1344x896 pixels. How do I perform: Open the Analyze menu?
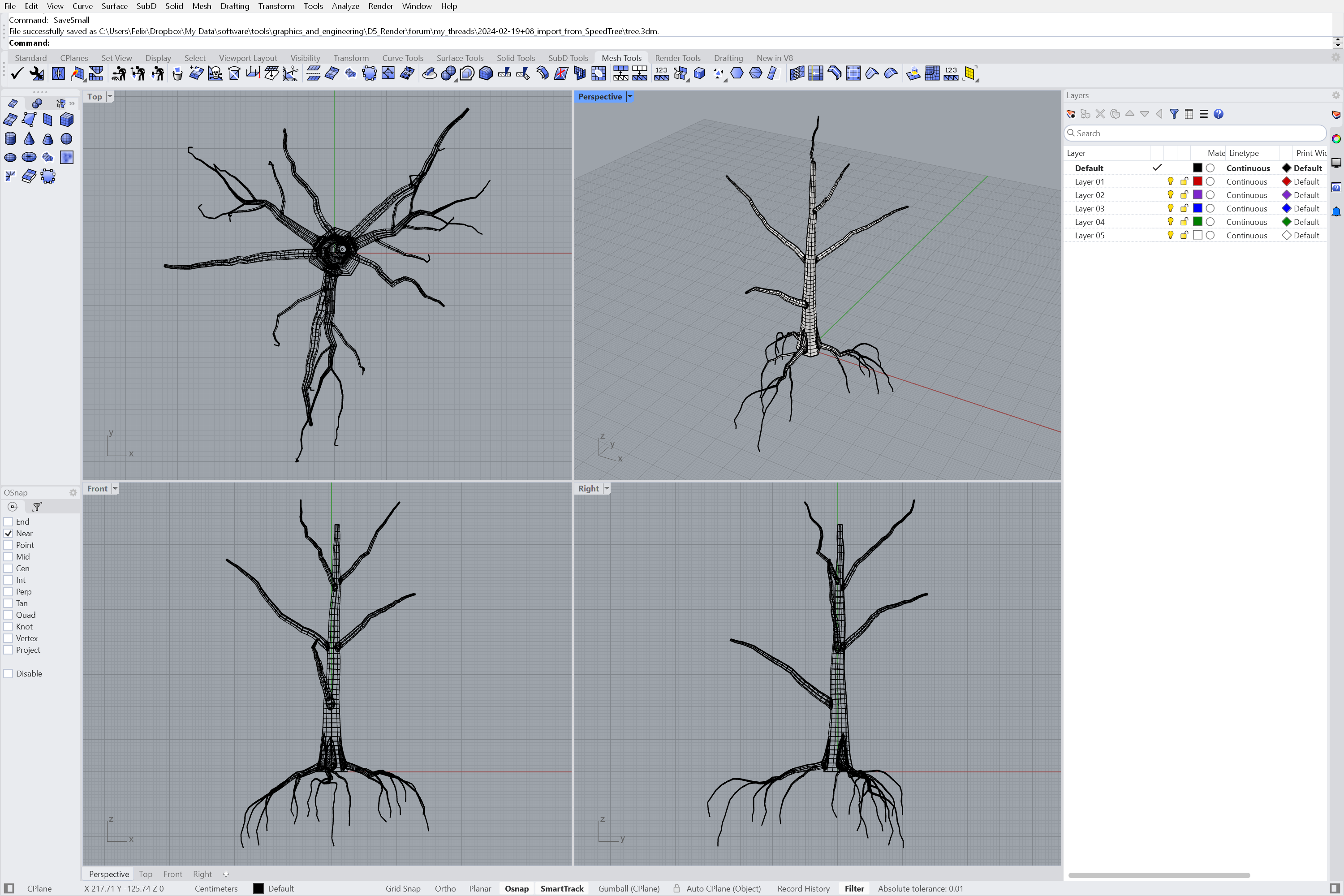345,6
